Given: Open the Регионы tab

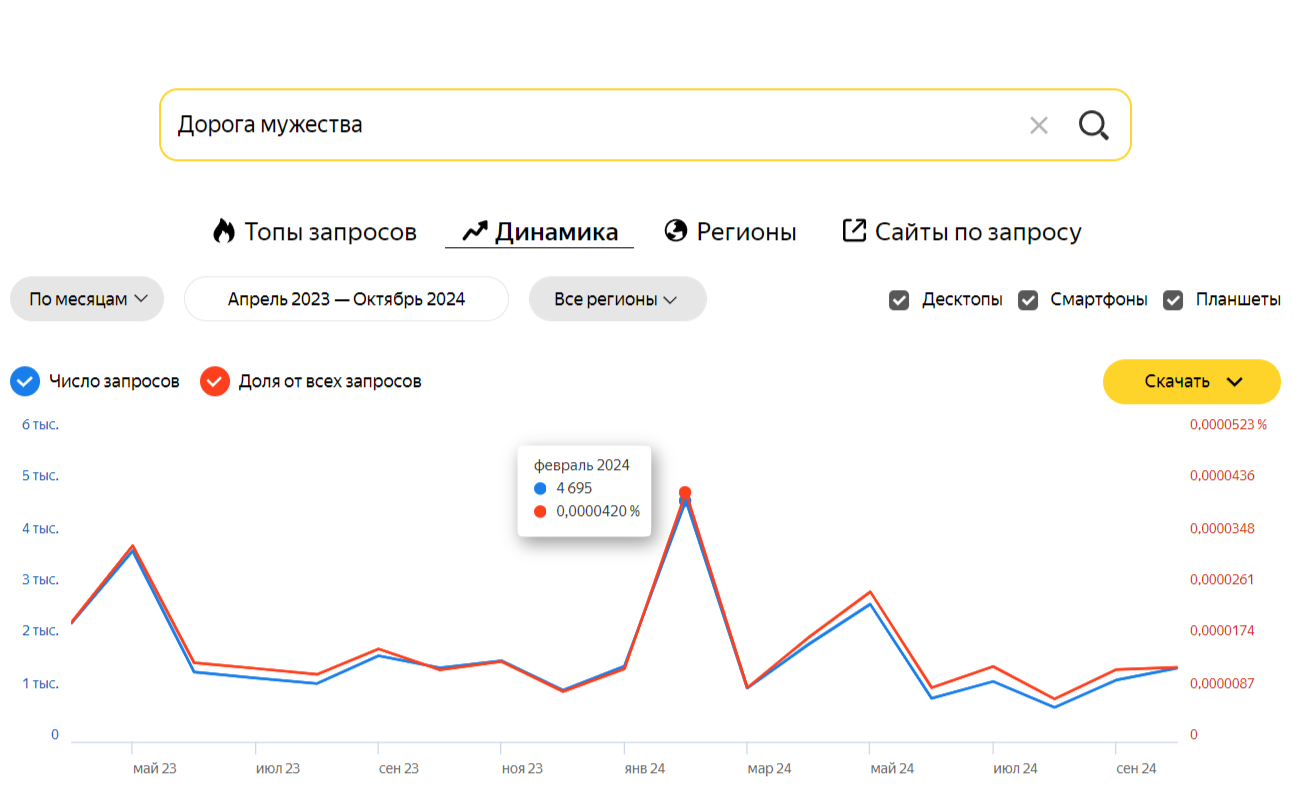Looking at the screenshot, I should pyautogui.click(x=746, y=232).
